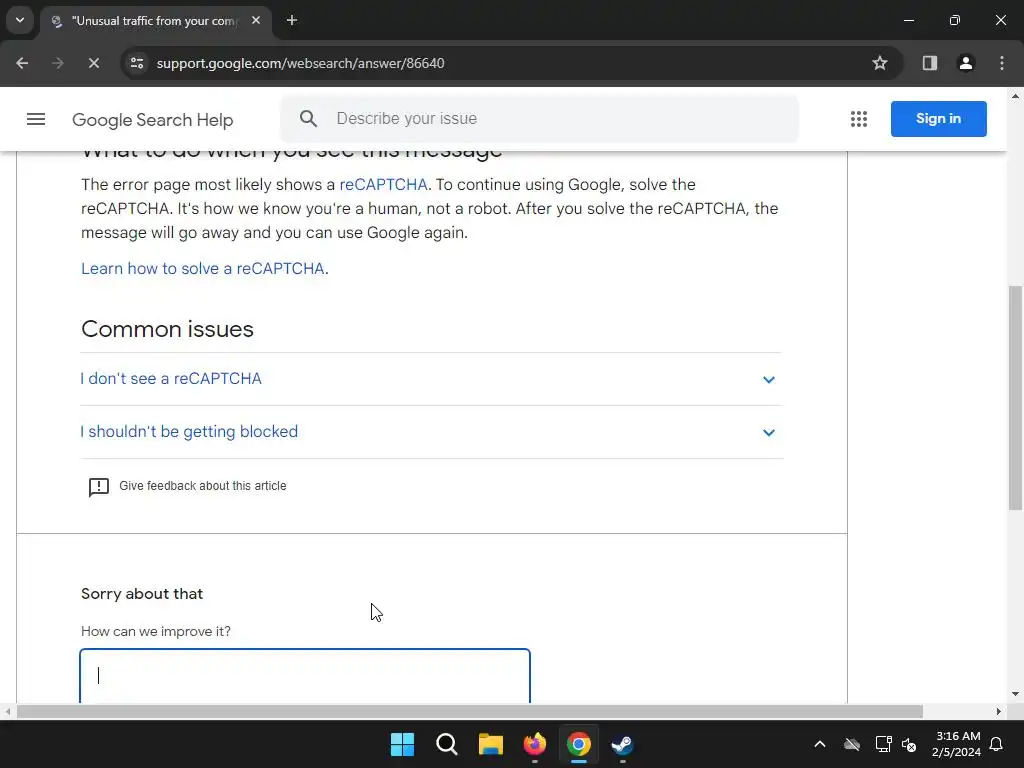Open the tab search dropdown
Image resolution: width=1024 pixels, height=768 pixels.
tap(20, 20)
